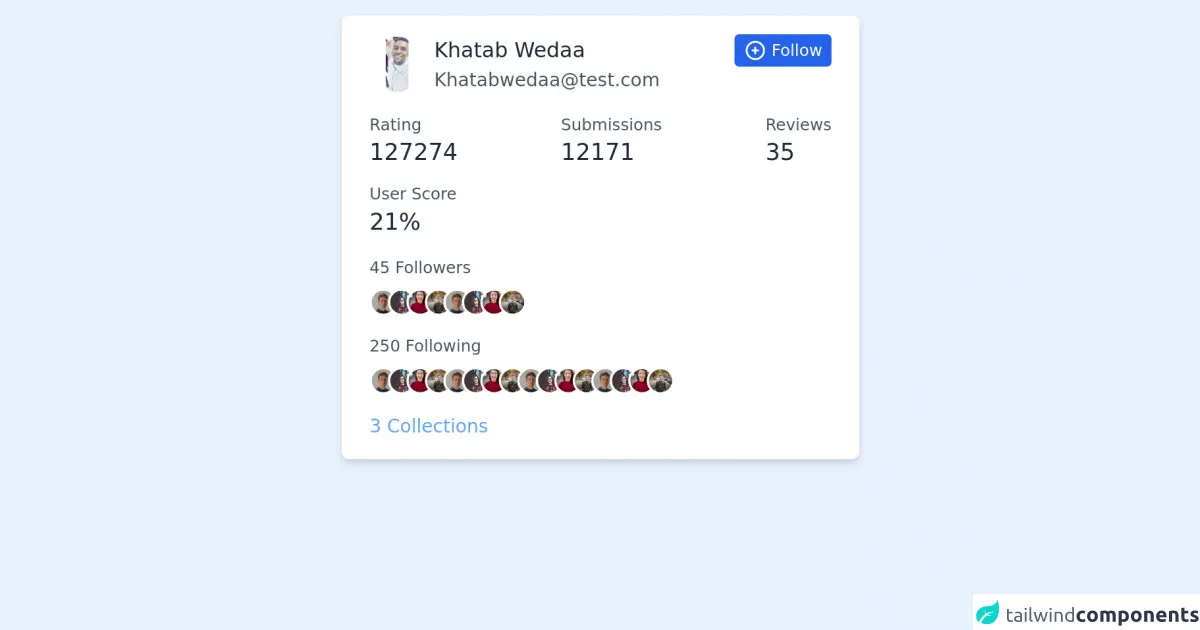Viewport: 1200px width, 630px height.
Task: Click the last avatar in Followers row
Action: click(x=513, y=302)
